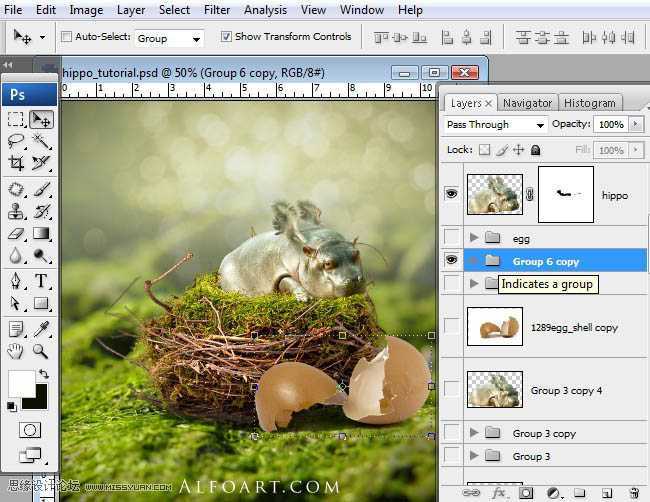
Task: Select the Eraser tool
Action: (16, 233)
